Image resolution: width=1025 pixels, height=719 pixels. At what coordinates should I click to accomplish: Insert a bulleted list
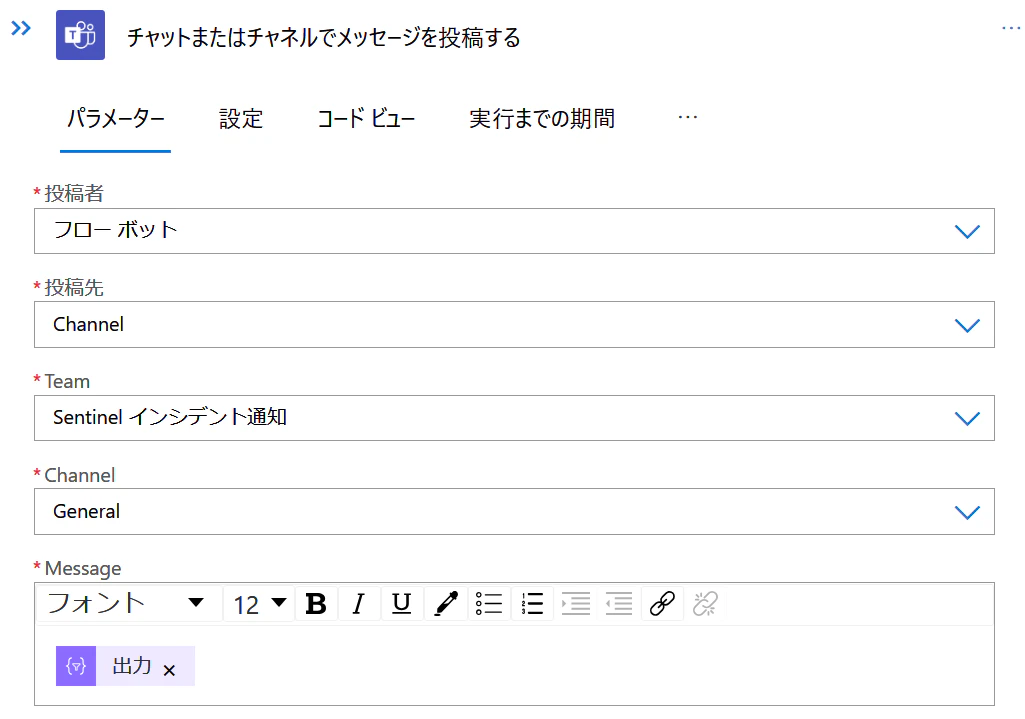(489, 603)
